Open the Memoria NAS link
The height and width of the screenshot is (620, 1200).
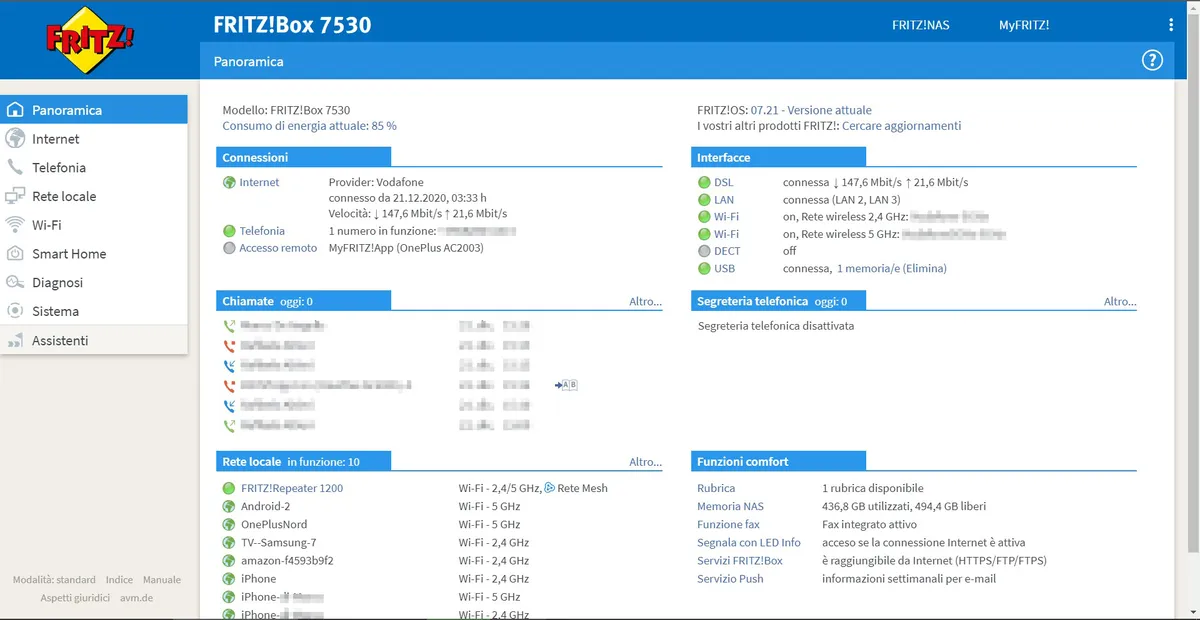tap(730, 506)
